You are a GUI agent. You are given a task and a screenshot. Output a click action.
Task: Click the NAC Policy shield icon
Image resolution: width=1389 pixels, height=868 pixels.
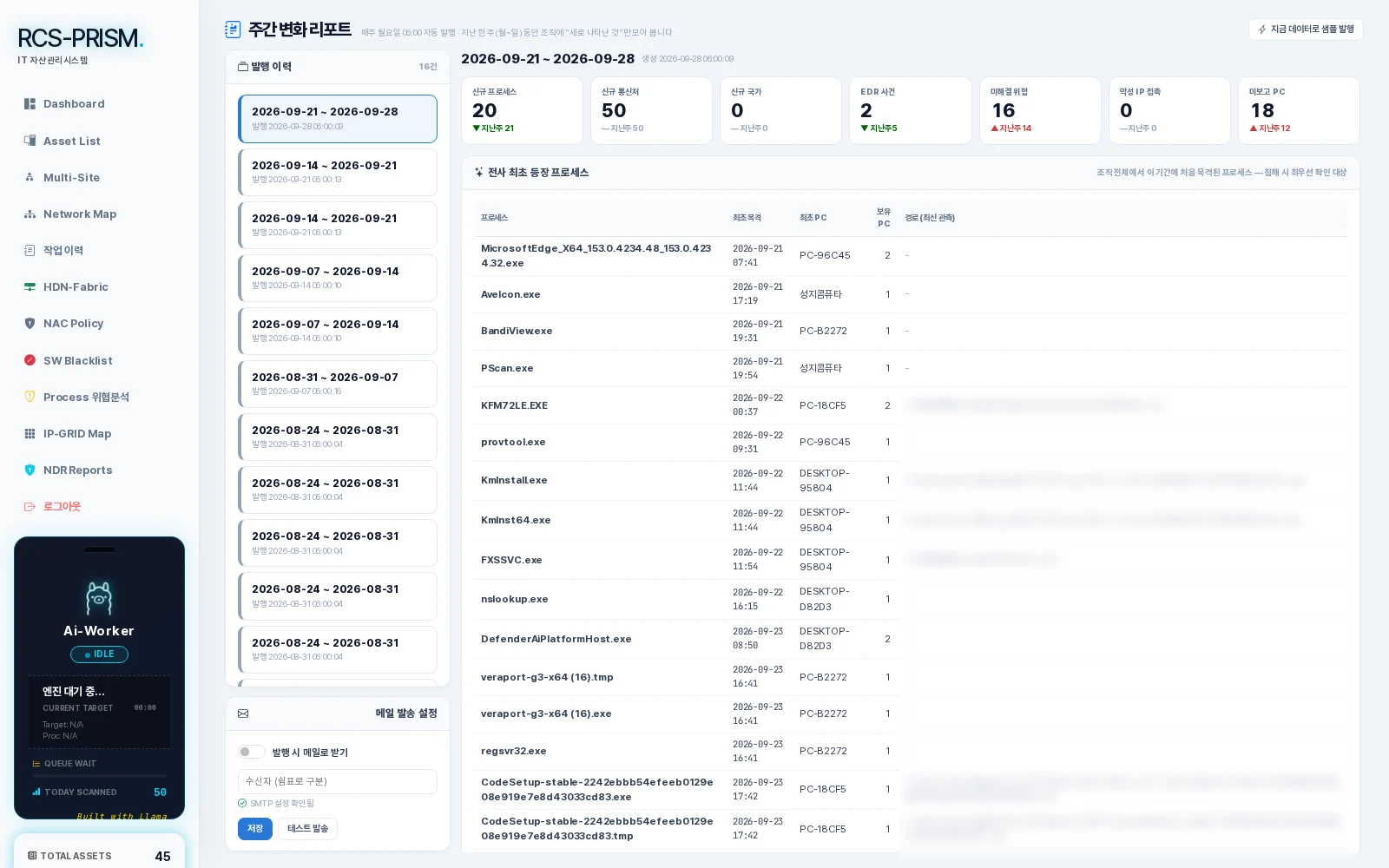(30, 324)
